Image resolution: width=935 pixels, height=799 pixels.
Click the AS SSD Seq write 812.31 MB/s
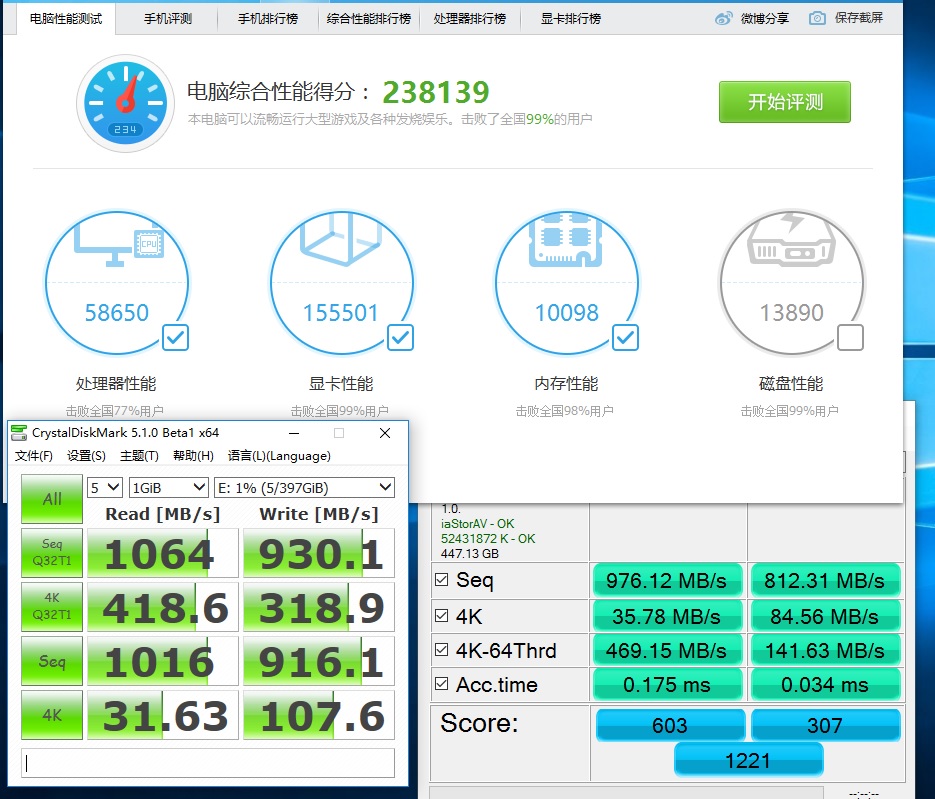point(825,580)
